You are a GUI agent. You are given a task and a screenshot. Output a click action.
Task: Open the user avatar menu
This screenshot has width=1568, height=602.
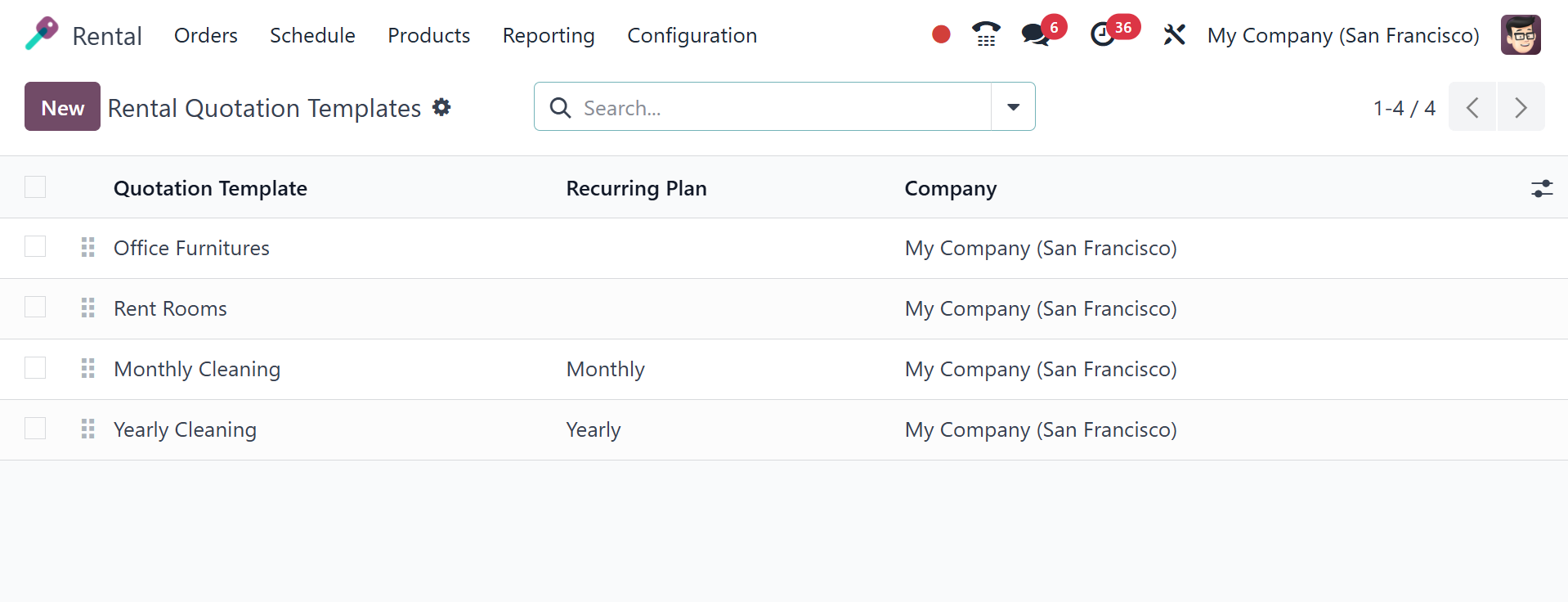click(x=1521, y=35)
